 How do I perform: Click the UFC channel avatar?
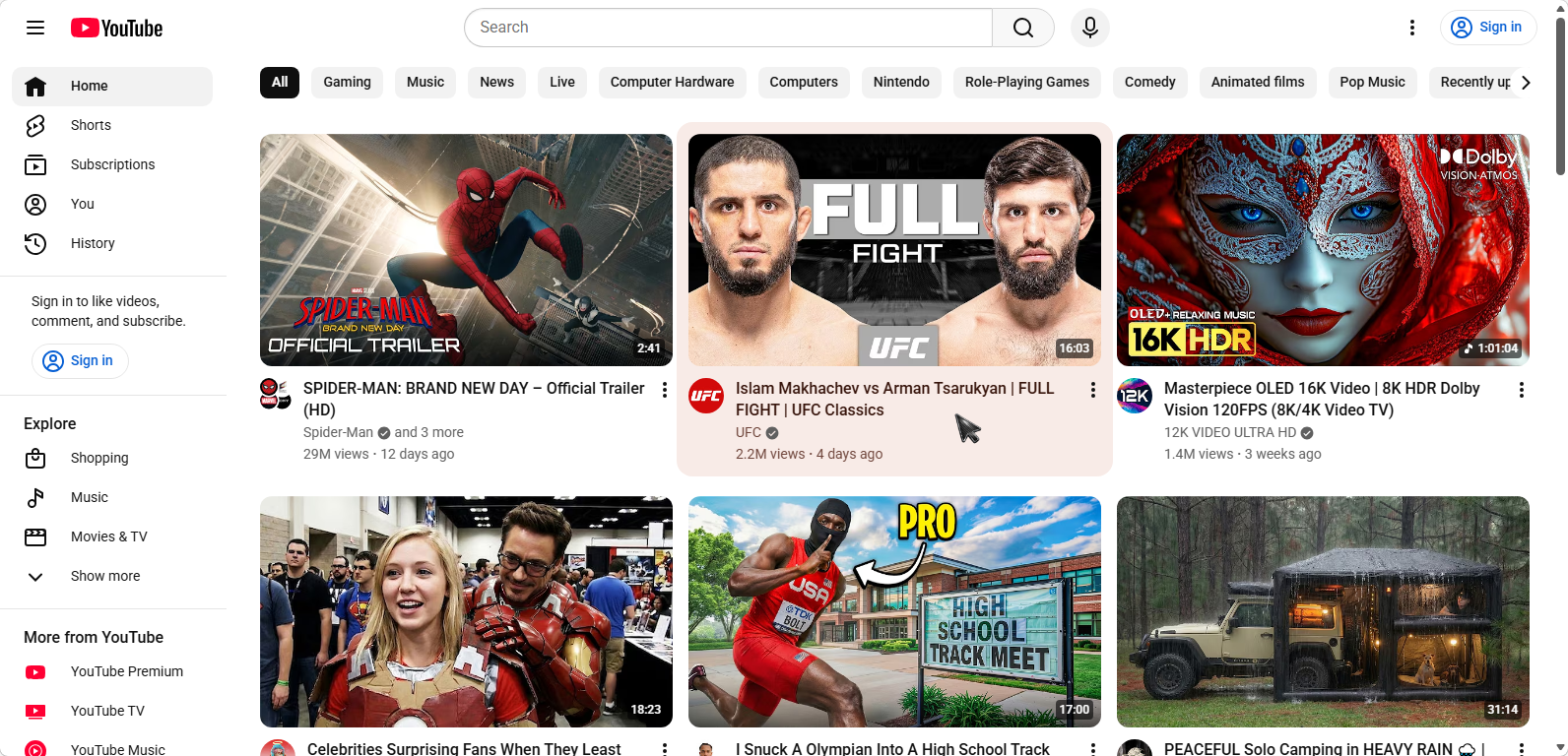point(706,396)
